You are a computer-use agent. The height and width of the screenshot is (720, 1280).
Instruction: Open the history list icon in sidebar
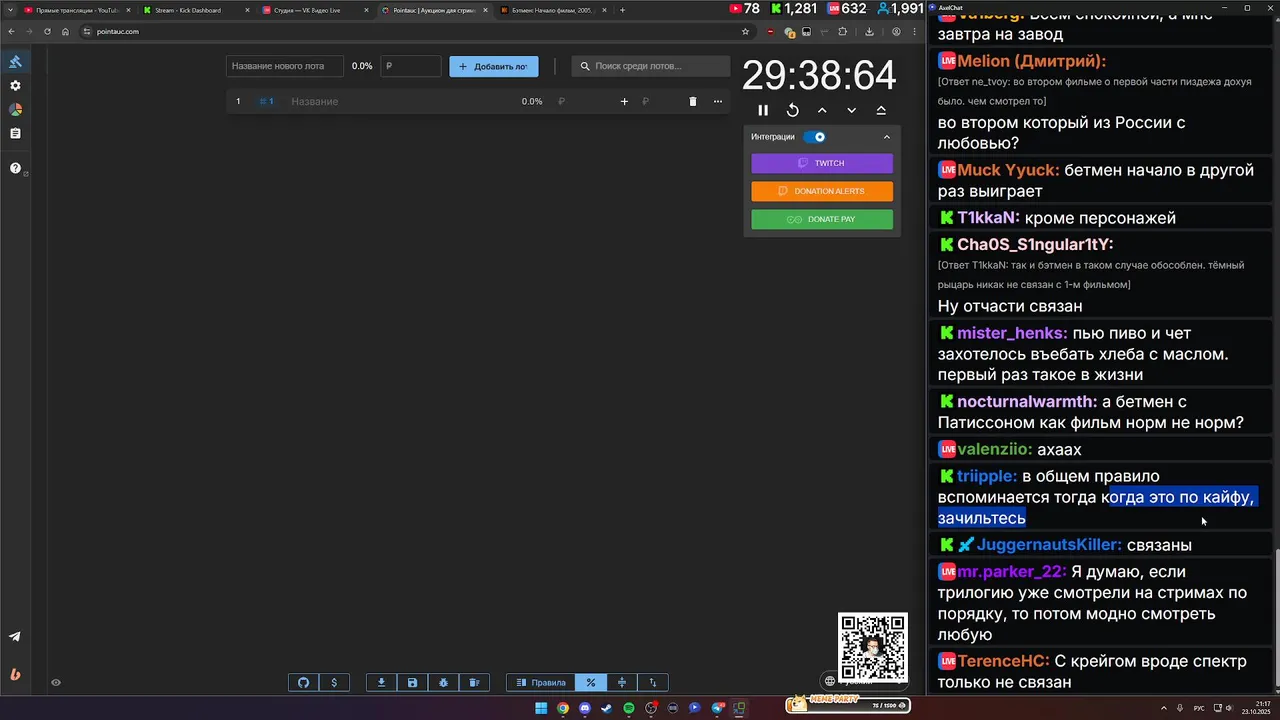point(15,133)
